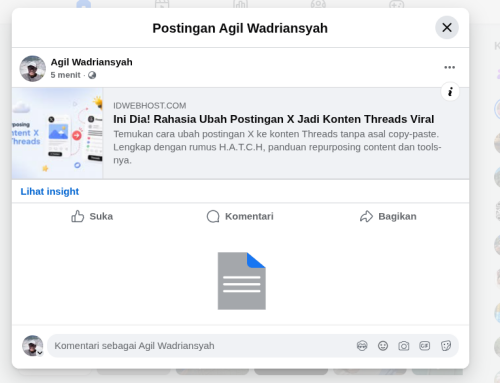500x383 pixels.
Task: Open Agil Wadriansyah's profile picture in post header
Action: pyautogui.click(x=33, y=69)
